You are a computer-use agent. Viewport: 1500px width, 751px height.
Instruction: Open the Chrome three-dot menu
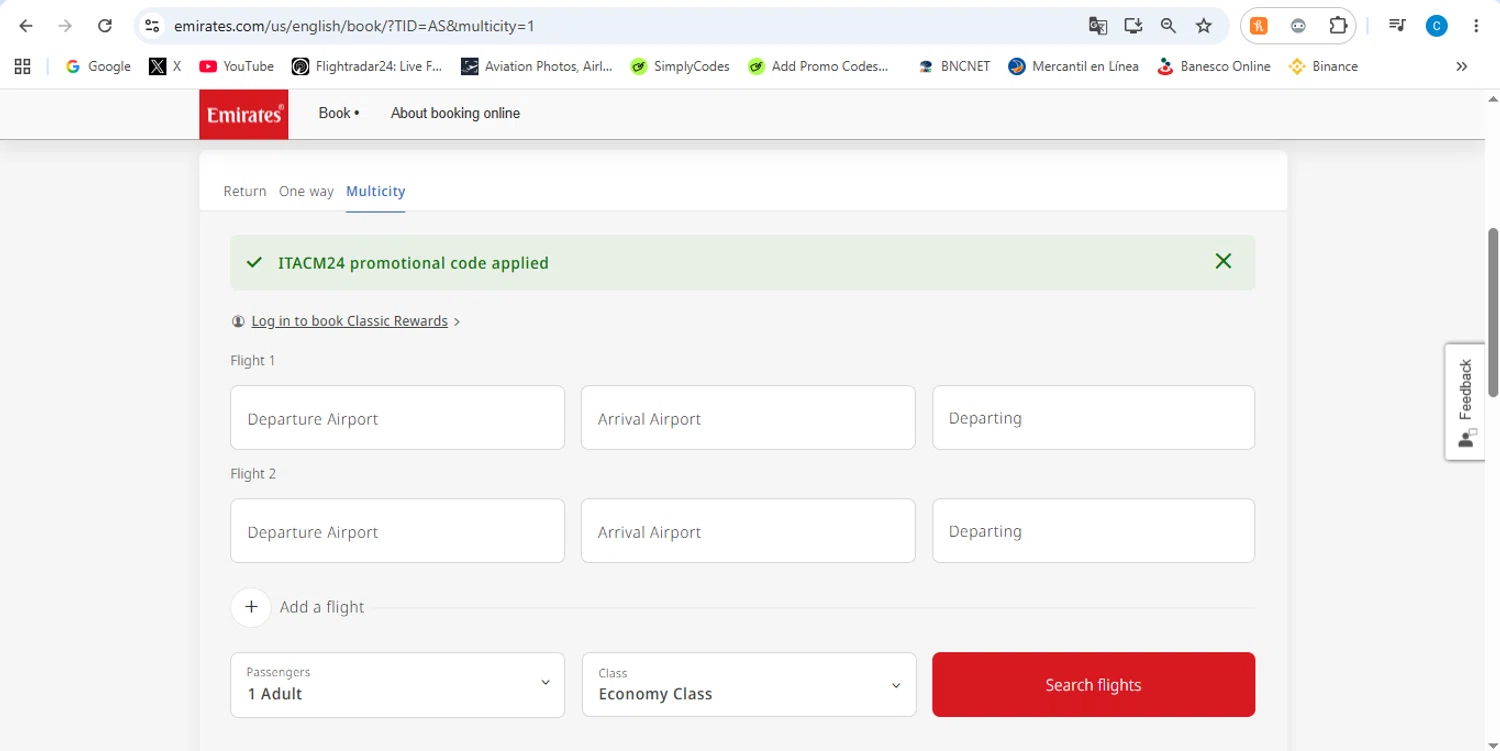[x=1476, y=26]
